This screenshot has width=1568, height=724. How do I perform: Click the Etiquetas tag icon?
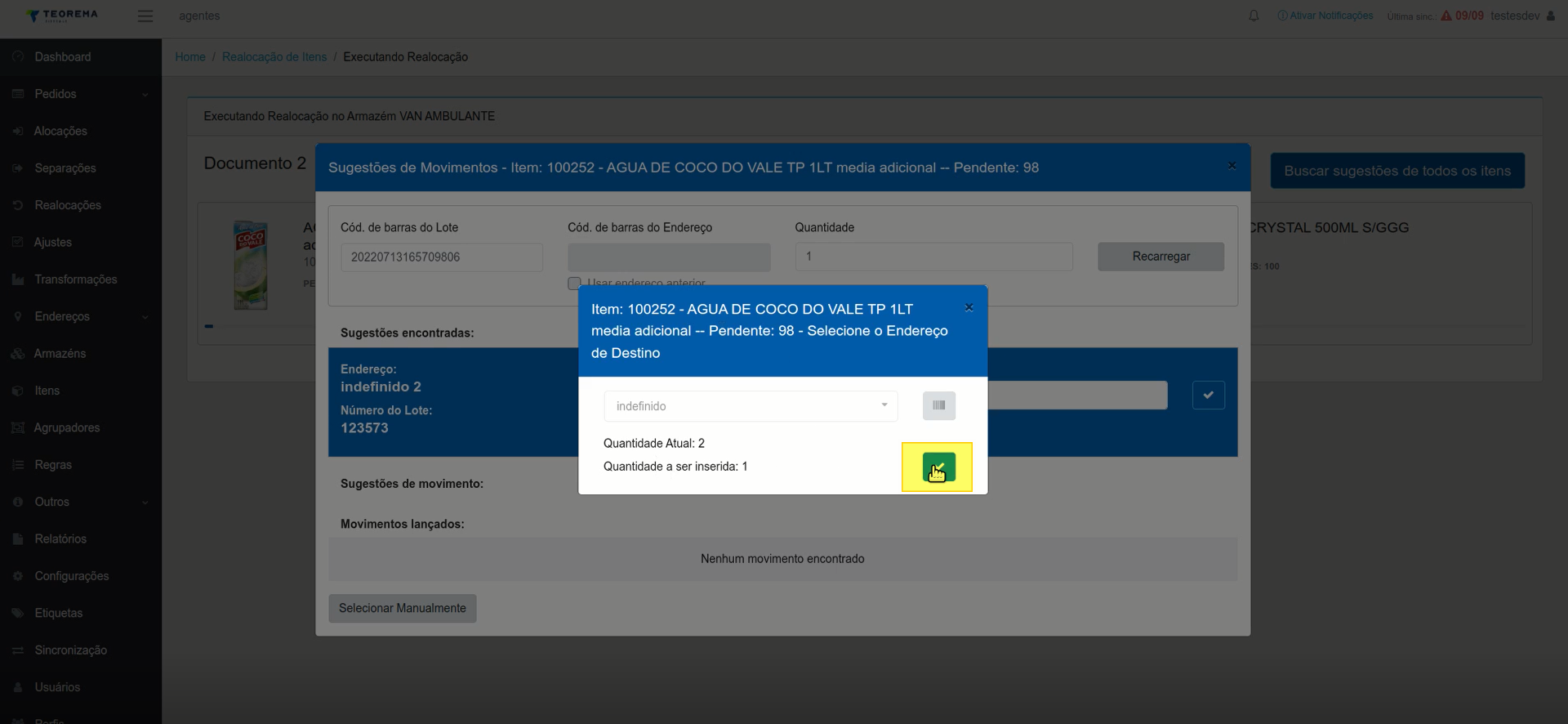18,613
